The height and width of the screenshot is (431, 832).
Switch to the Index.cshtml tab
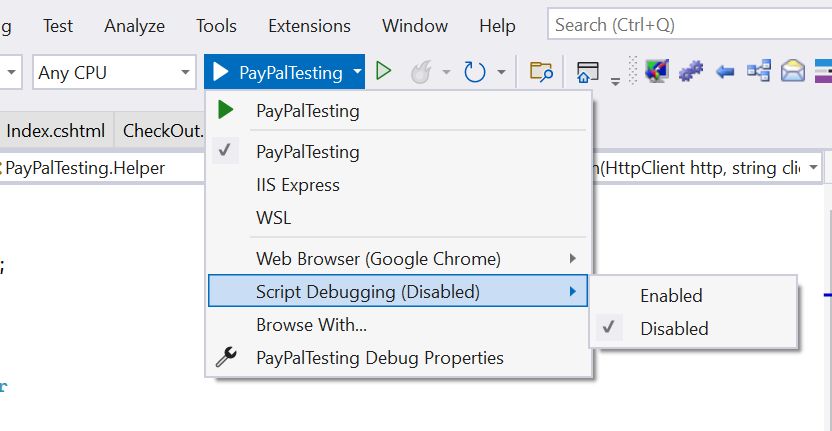pos(56,131)
